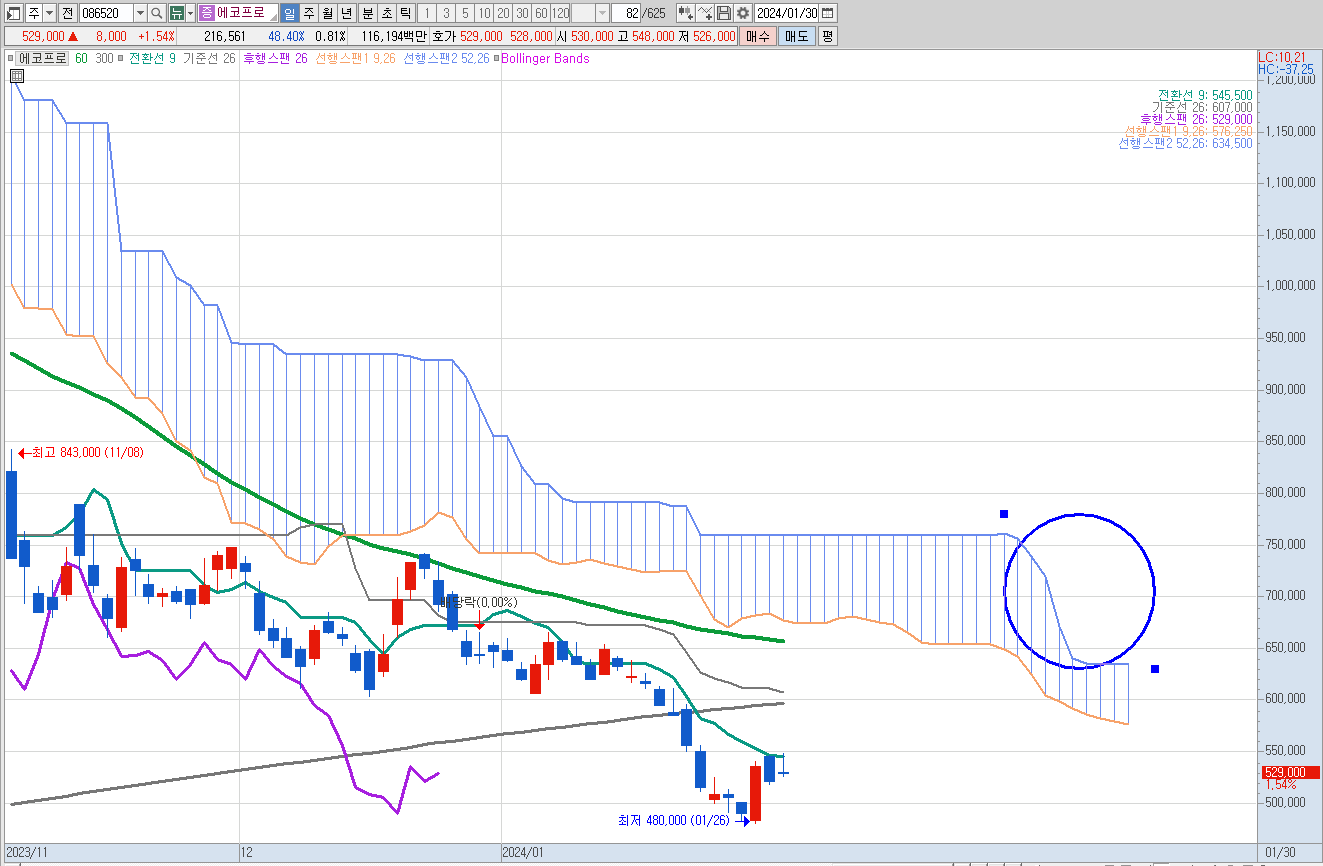1323x866 pixels.
Task: Click the green 60 moving average label
Action: click(x=81, y=59)
